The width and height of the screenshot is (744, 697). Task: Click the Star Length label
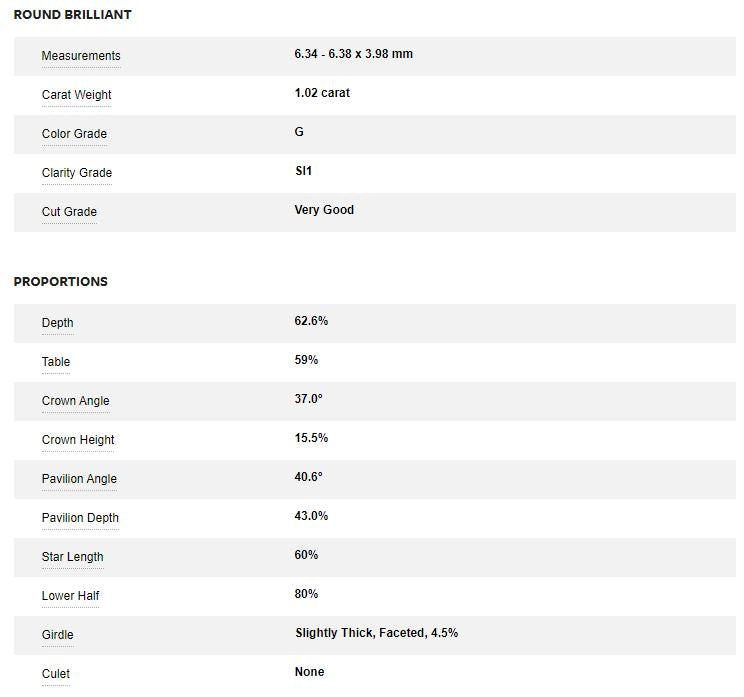click(x=72, y=557)
